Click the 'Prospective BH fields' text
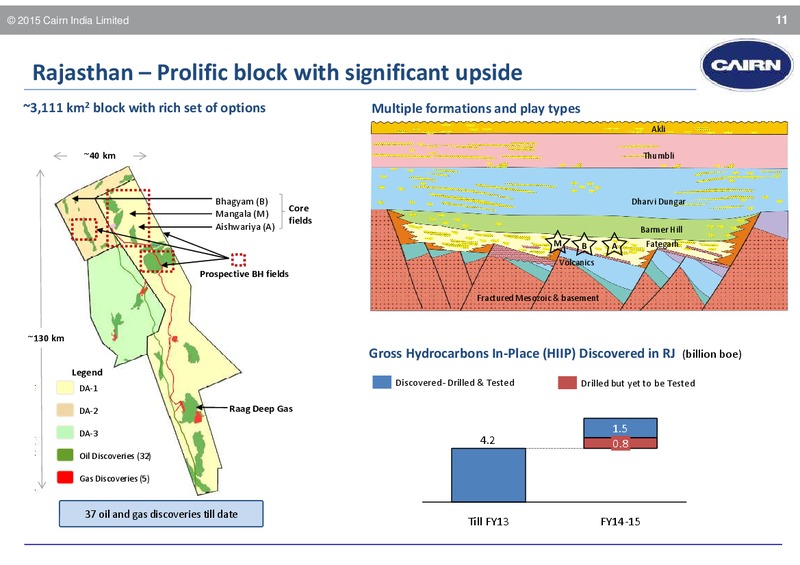 point(244,274)
